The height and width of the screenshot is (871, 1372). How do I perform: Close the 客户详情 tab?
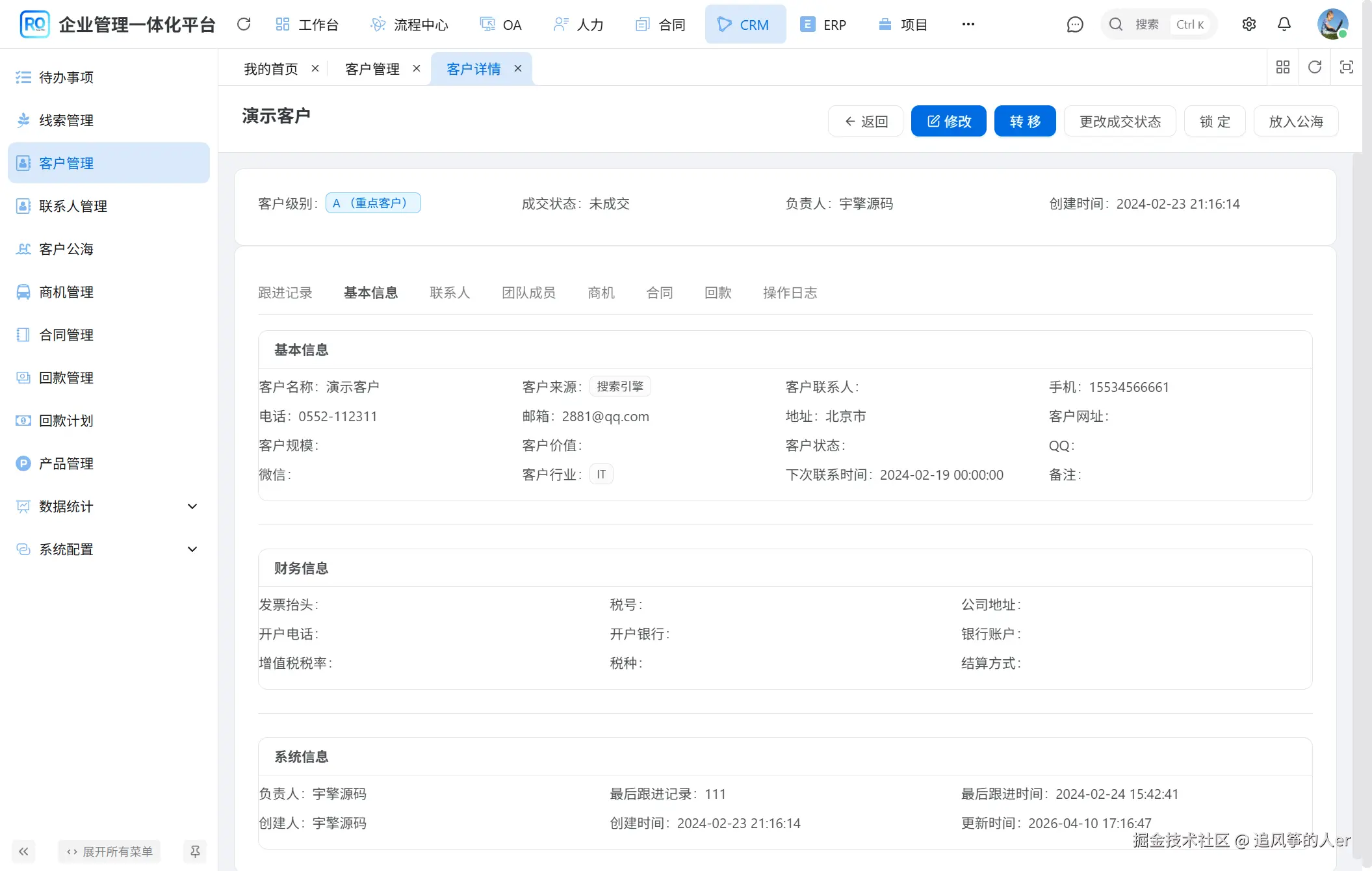tap(517, 68)
